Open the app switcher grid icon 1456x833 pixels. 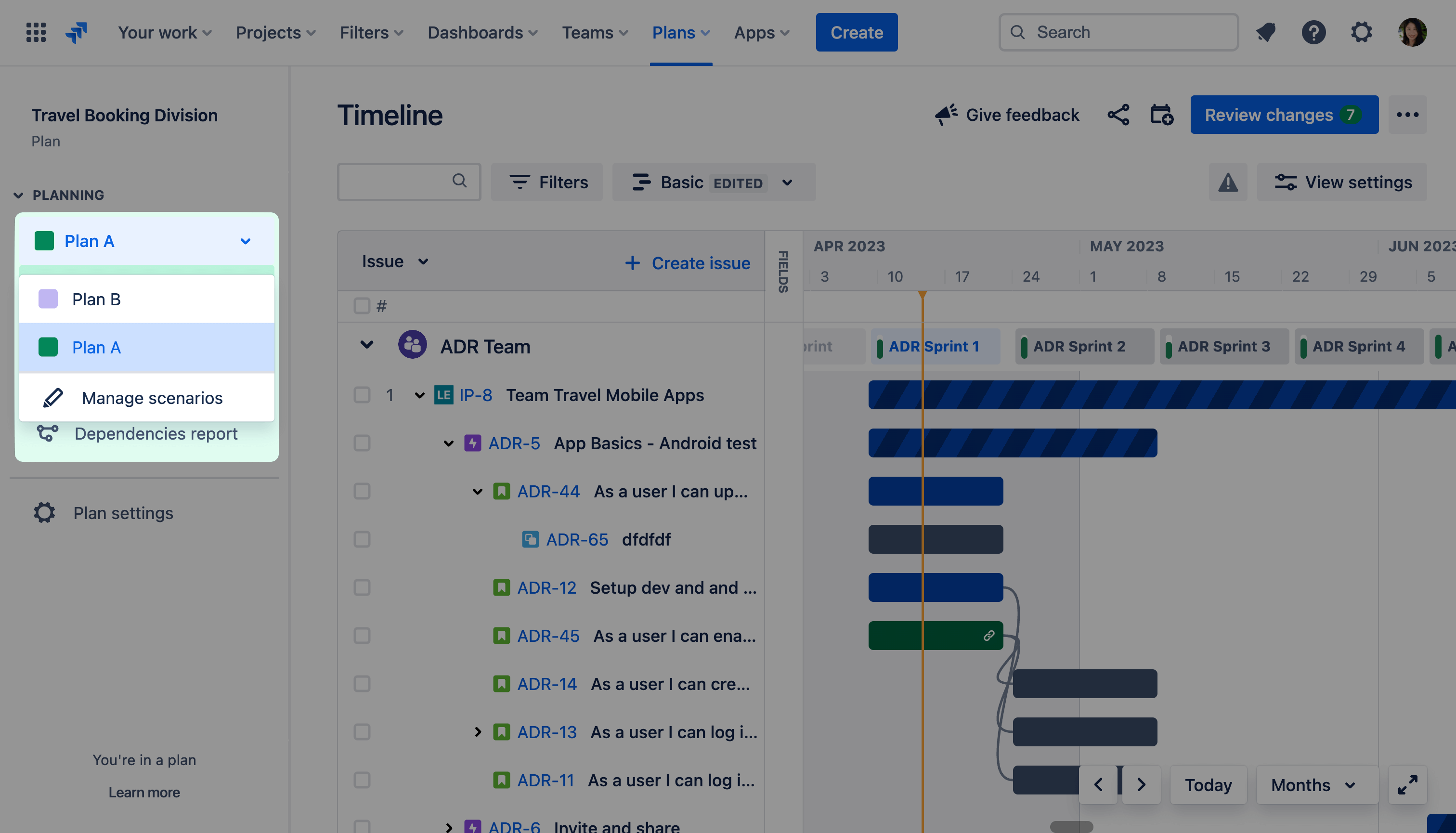coord(36,33)
